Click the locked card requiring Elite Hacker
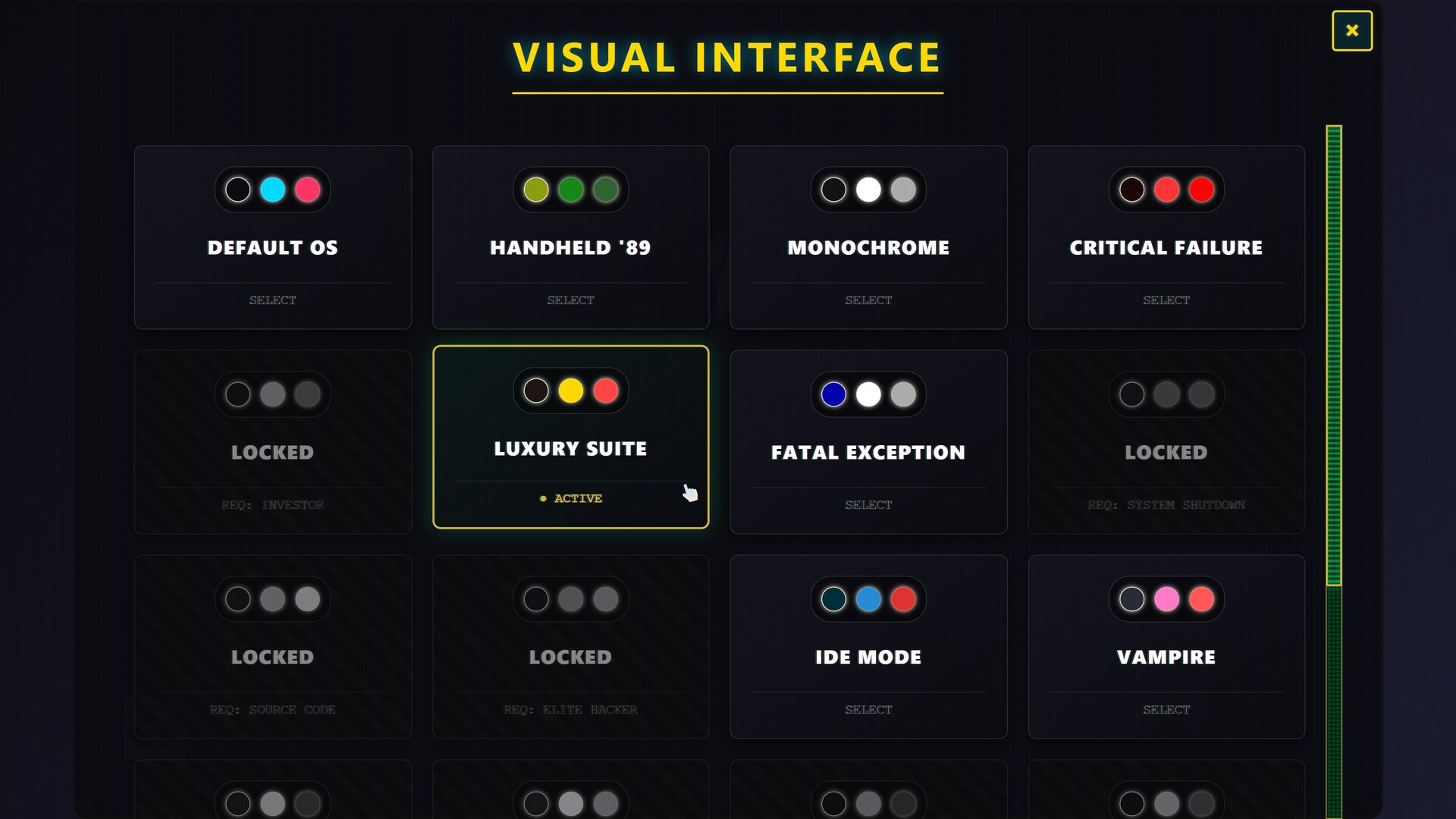This screenshot has width=1456, height=819. 570,647
